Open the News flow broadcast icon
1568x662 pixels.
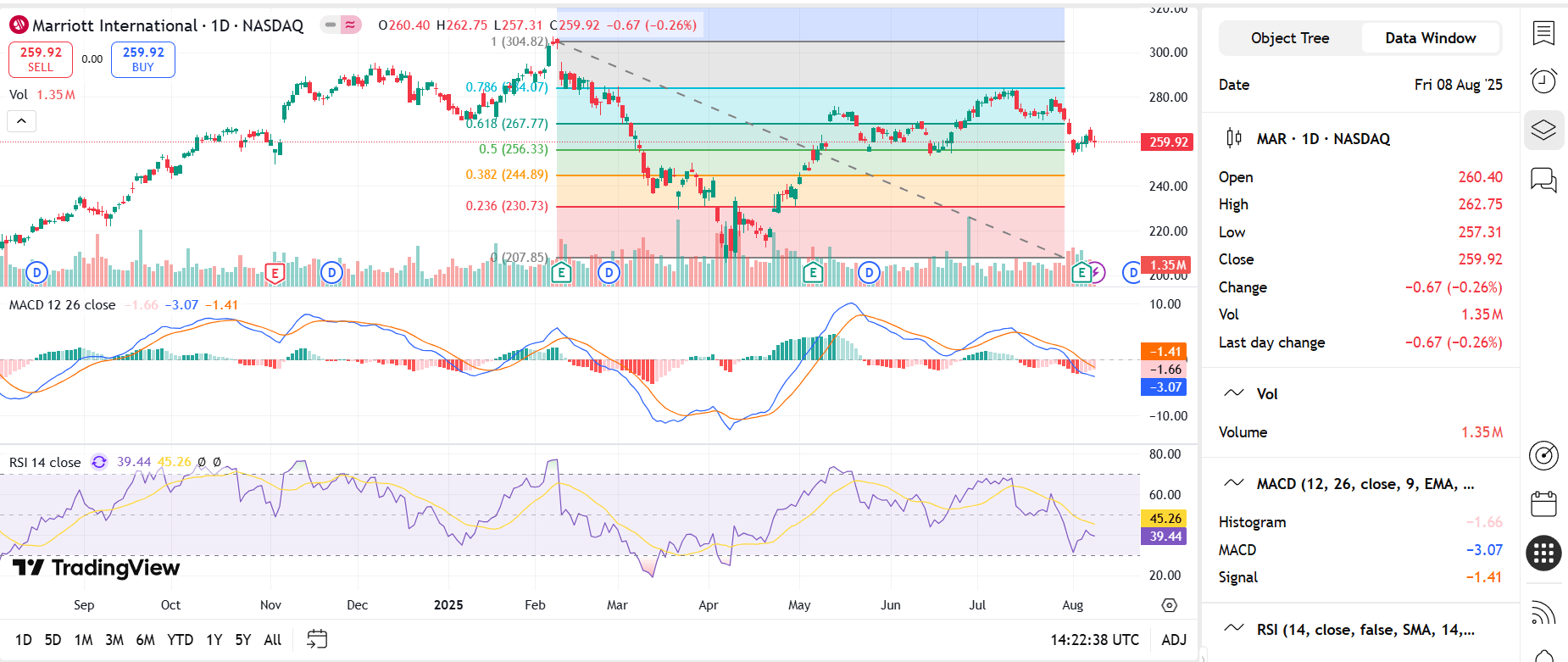(x=1543, y=612)
